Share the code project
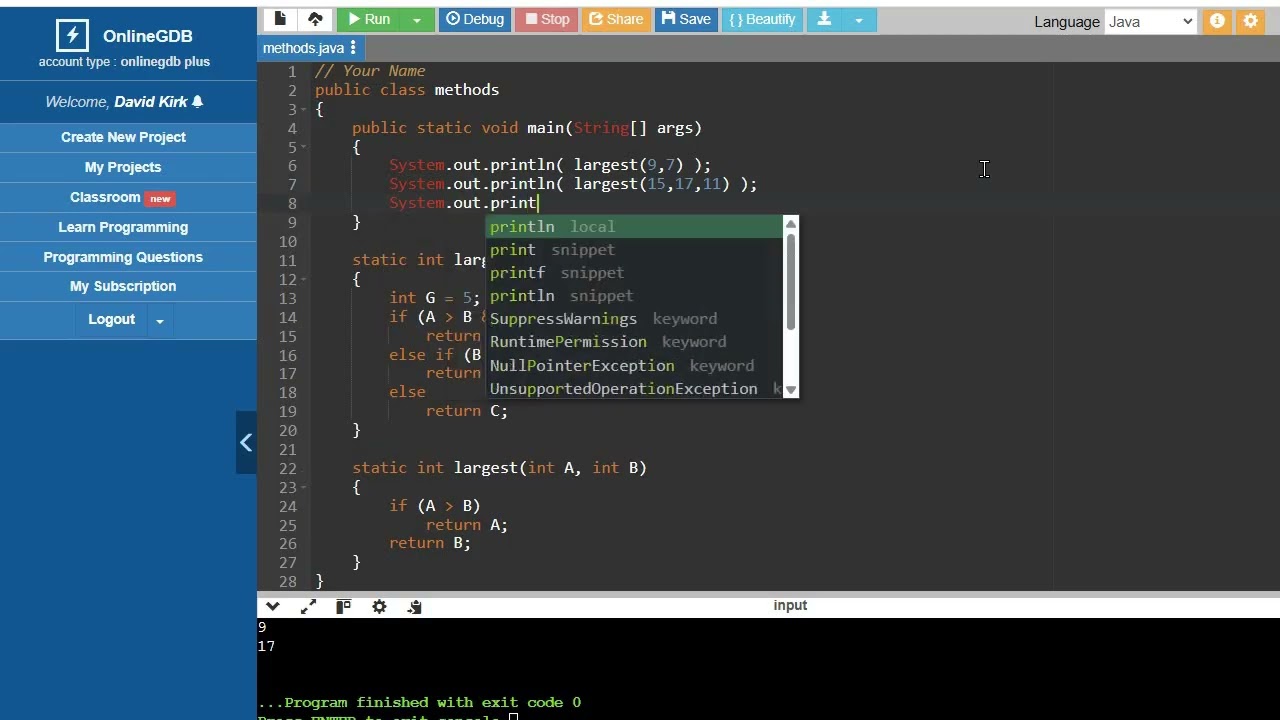1280x720 pixels. coord(616,19)
